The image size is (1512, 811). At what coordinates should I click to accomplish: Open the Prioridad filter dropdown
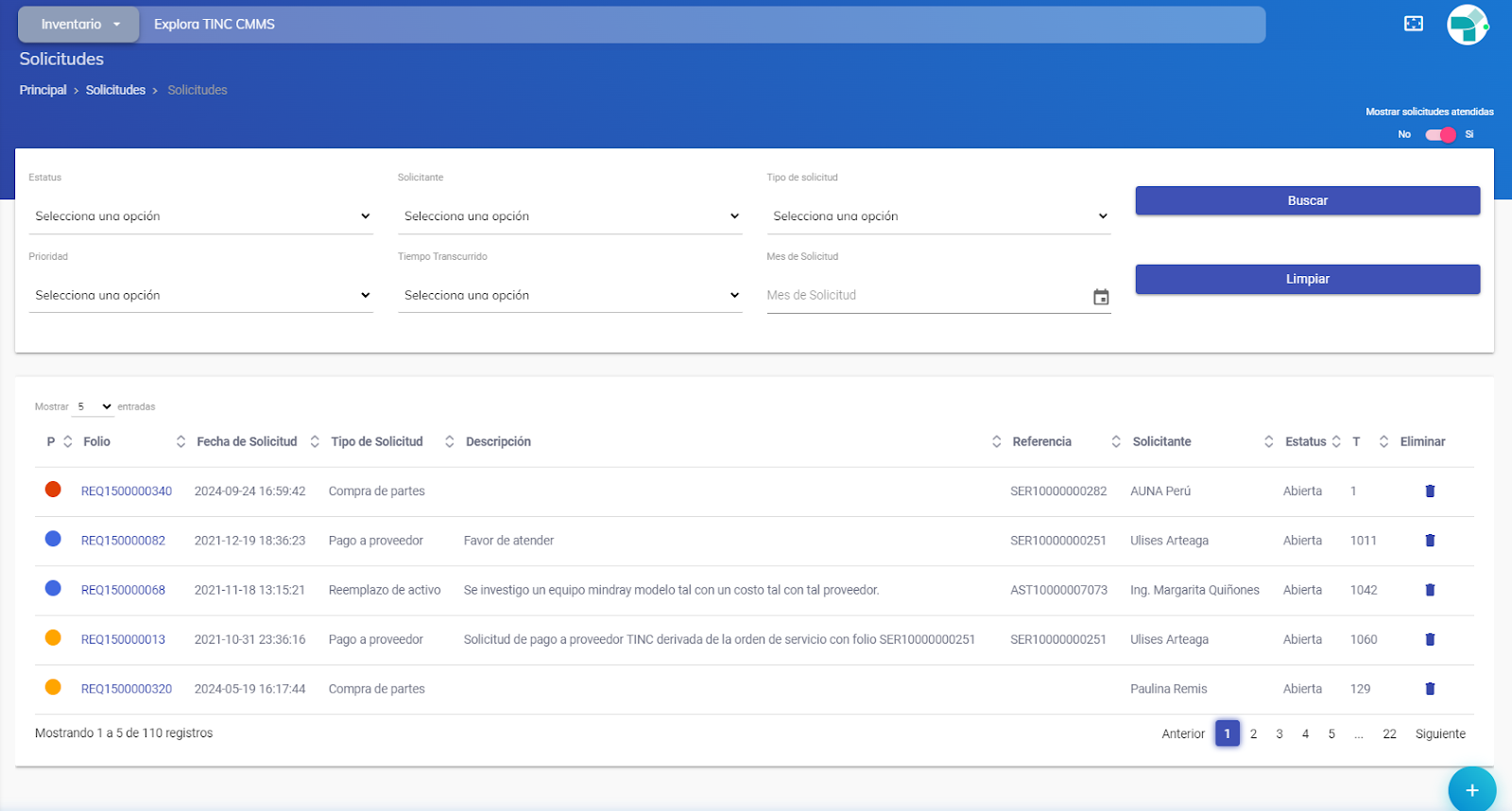pos(200,296)
